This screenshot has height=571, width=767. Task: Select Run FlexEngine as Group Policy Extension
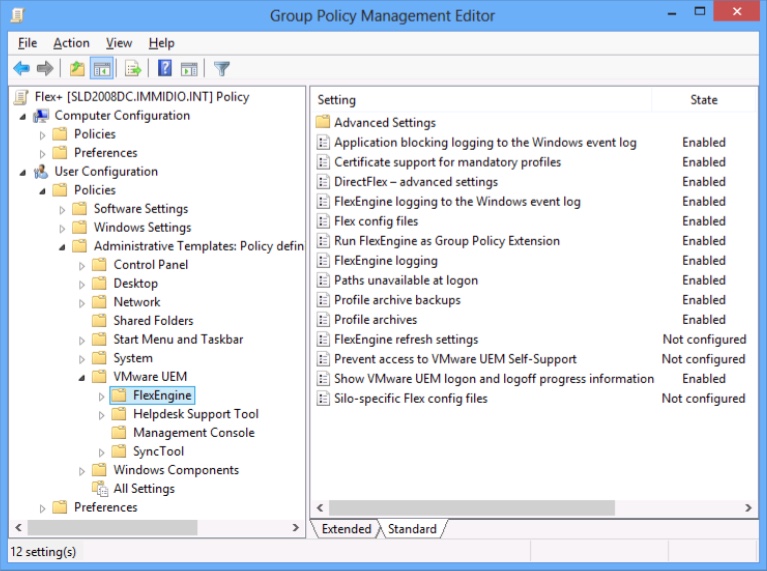click(447, 241)
